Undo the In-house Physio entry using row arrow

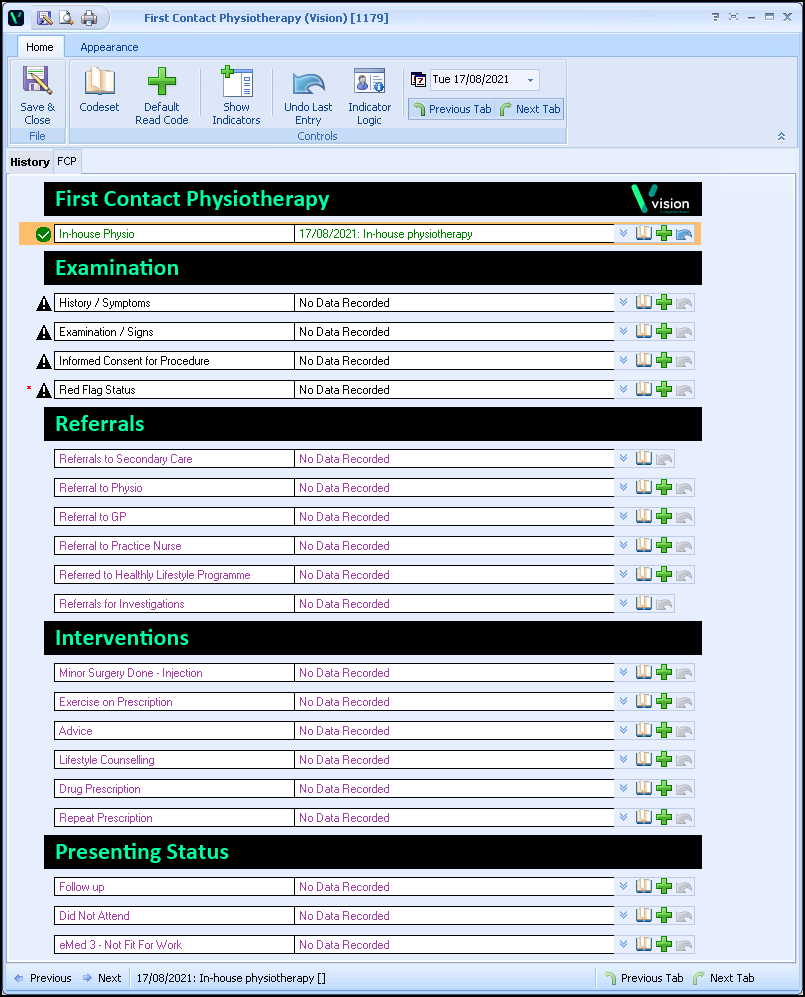click(x=684, y=234)
